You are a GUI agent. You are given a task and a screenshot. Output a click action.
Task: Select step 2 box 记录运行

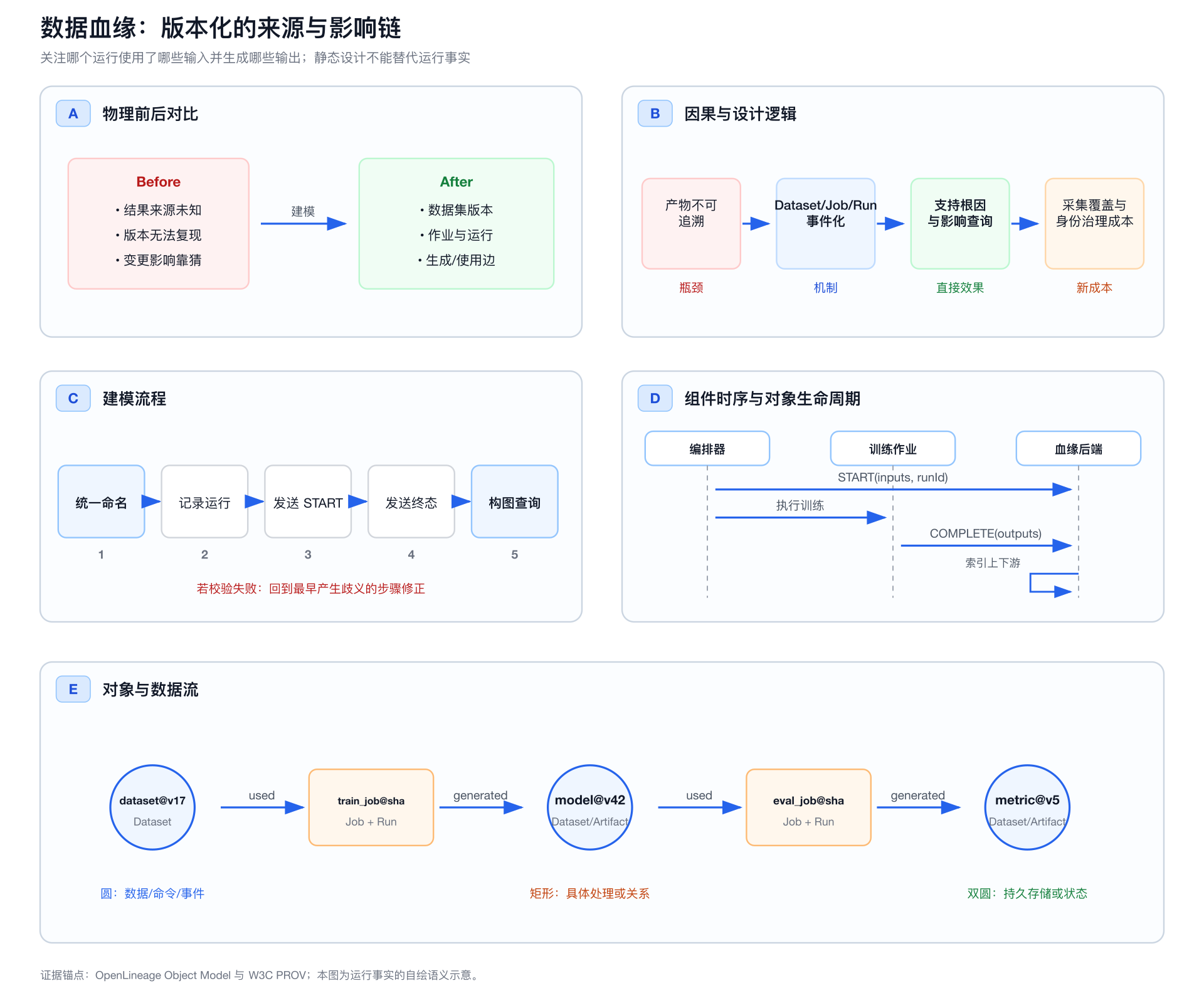(204, 501)
